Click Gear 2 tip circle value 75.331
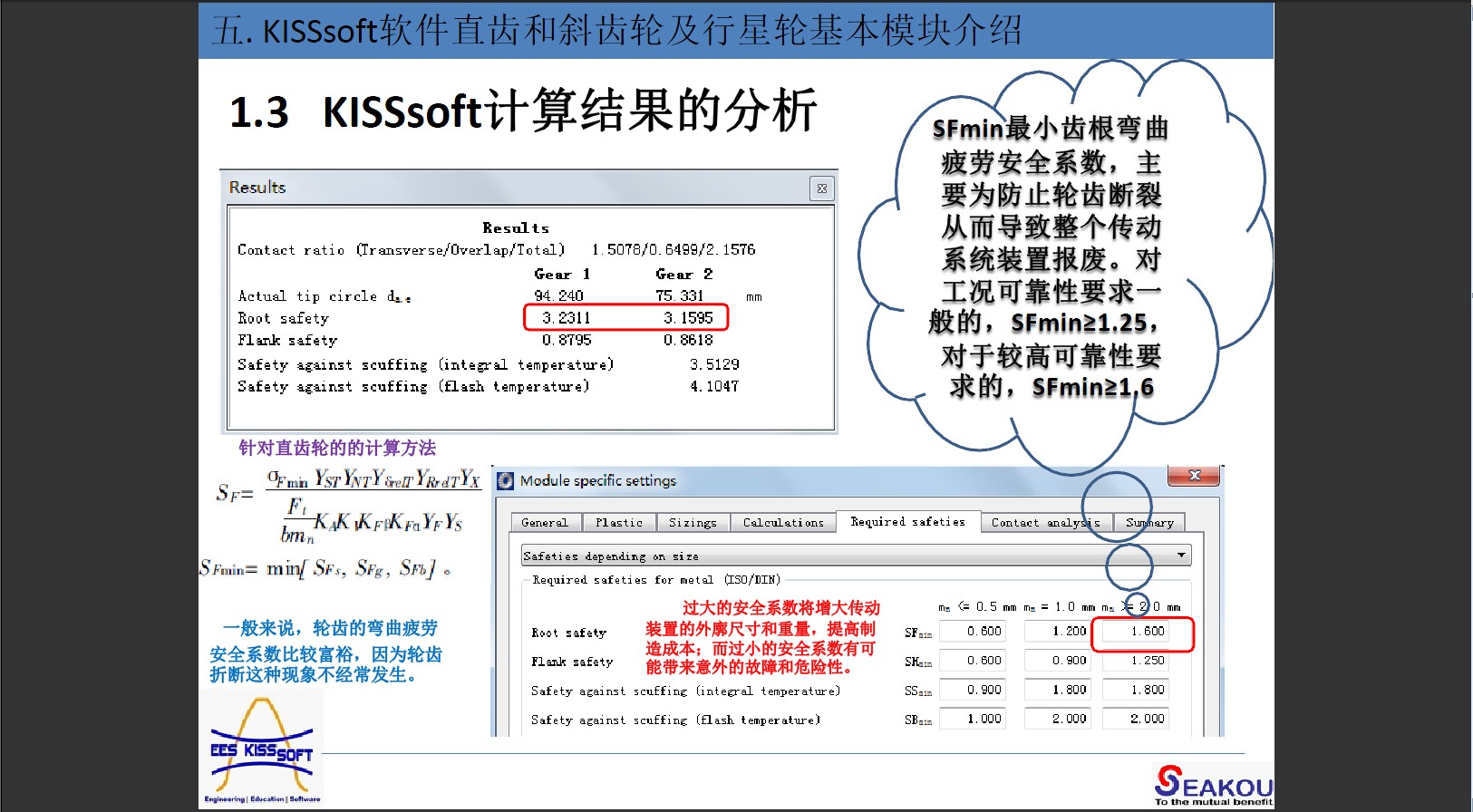The width and height of the screenshot is (1473, 812). pos(680,295)
